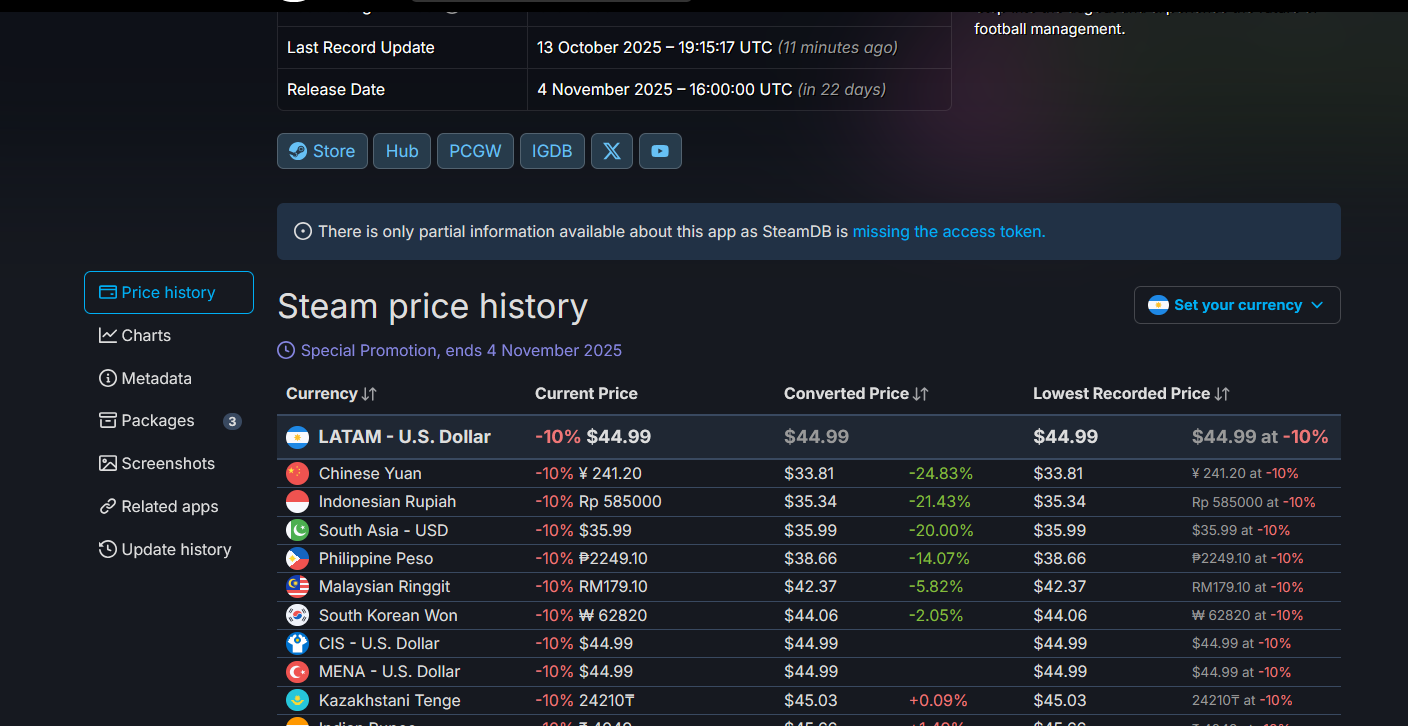
Task: Select Price history in the sidebar
Action: (x=169, y=292)
